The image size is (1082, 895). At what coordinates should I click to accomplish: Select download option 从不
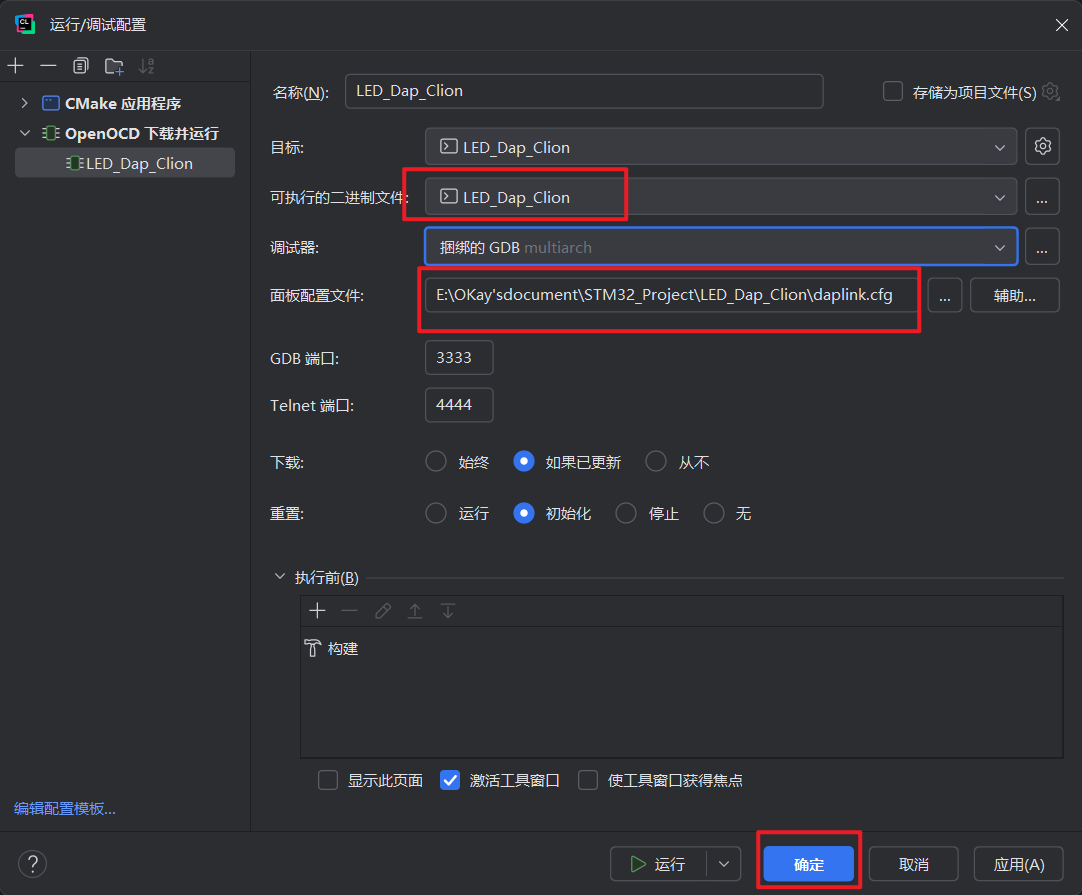pos(656,461)
